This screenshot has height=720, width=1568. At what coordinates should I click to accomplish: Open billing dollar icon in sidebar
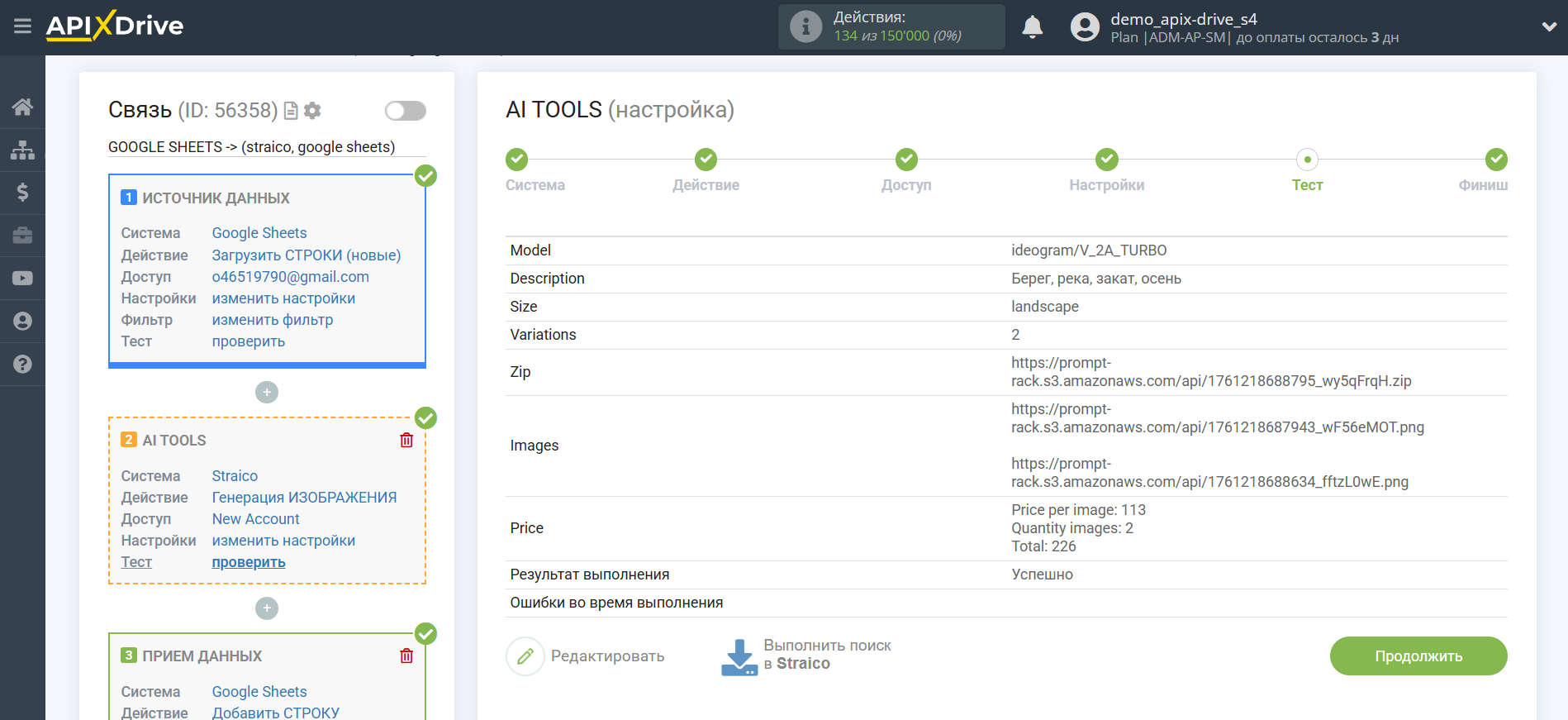point(22,193)
